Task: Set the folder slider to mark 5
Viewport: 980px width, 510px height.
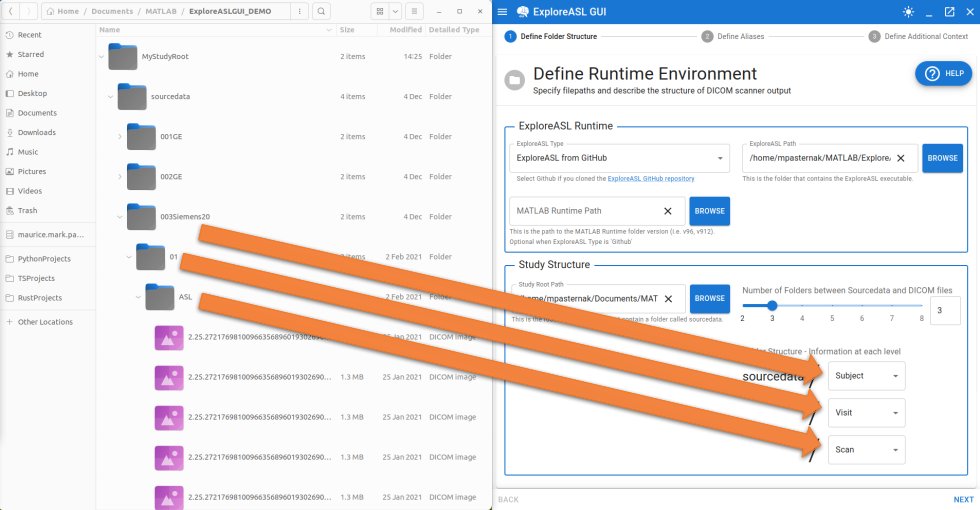Action: coord(832,306)
